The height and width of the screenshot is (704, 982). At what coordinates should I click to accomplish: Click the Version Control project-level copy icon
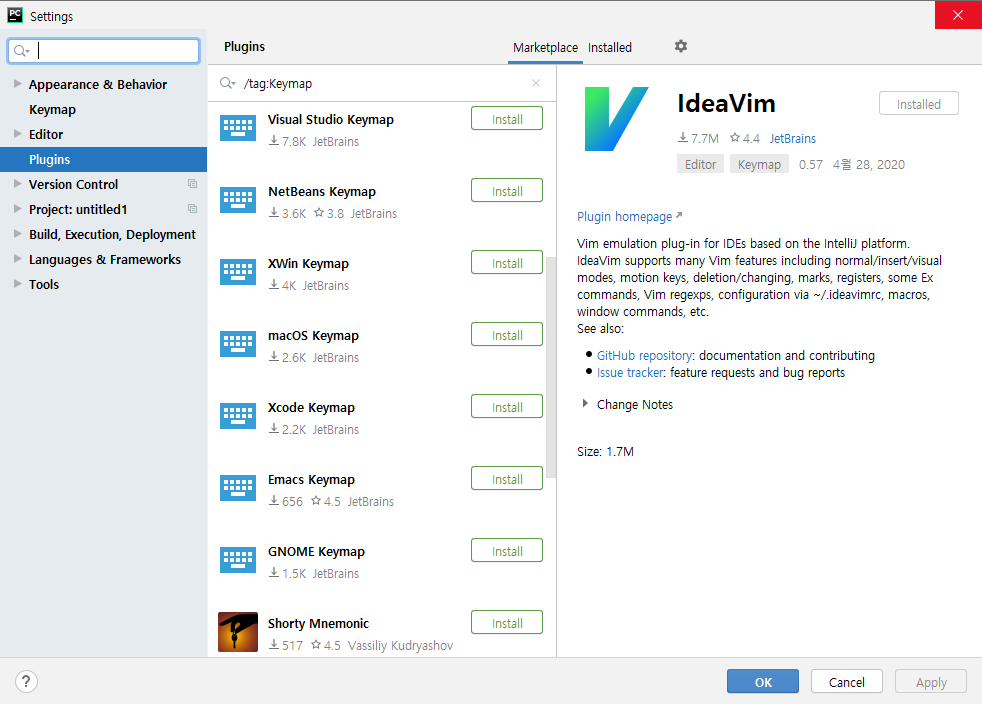(192, 184)
